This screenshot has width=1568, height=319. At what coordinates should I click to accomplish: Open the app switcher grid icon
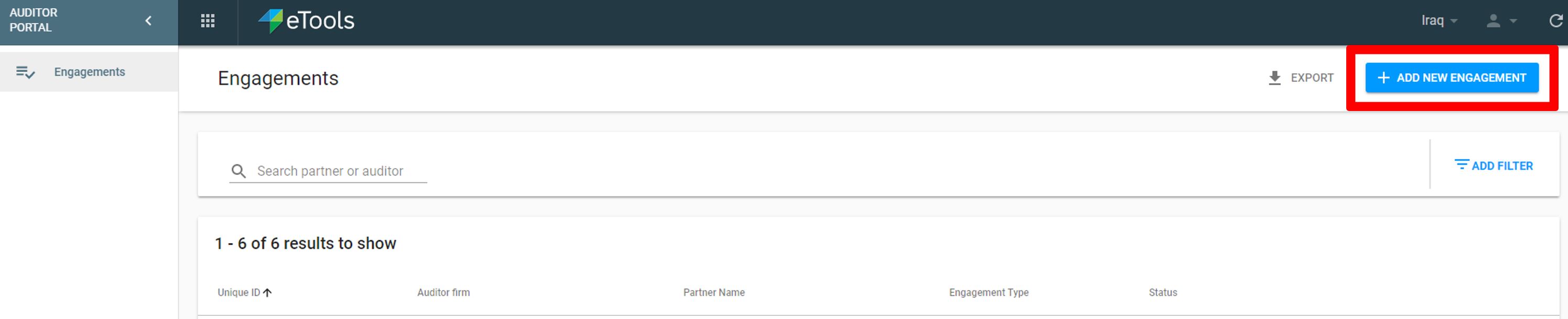(x=208, y=21)
